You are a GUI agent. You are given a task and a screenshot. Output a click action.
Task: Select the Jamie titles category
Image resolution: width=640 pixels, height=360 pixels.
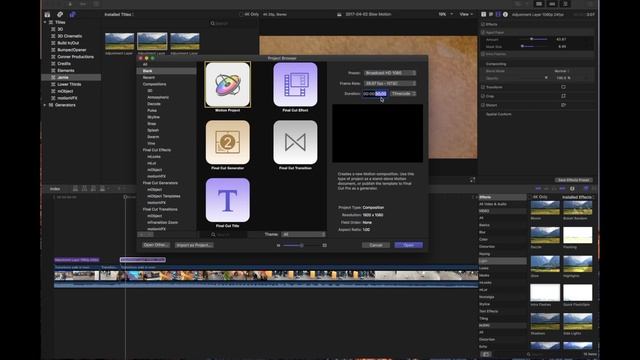point(72,77)
